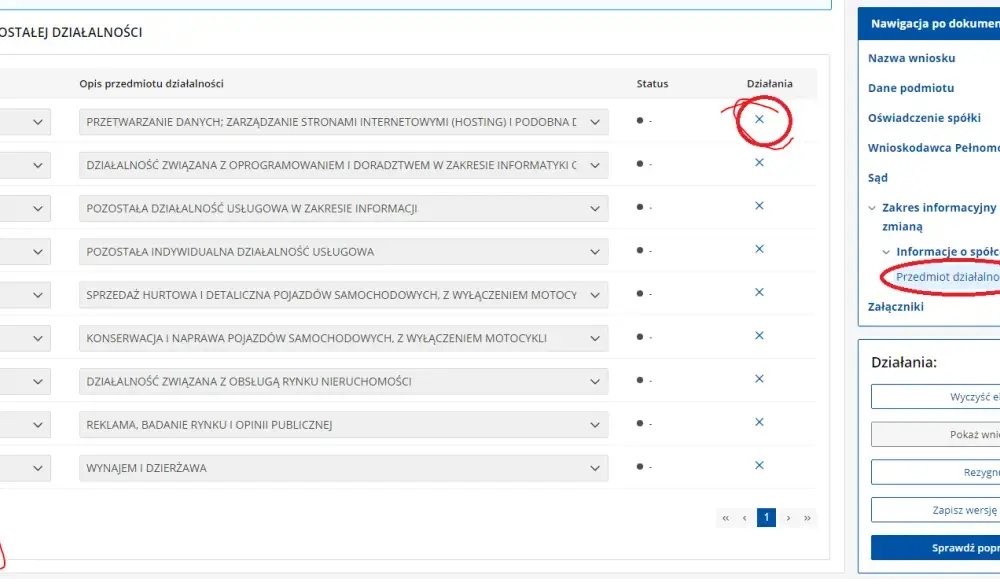Image resolution: width=1000 pixels, height=579 pixels.
Task: Expand WYNAJEM I DZIERŻAWA dropdown
Action: (x=344, y=468)
